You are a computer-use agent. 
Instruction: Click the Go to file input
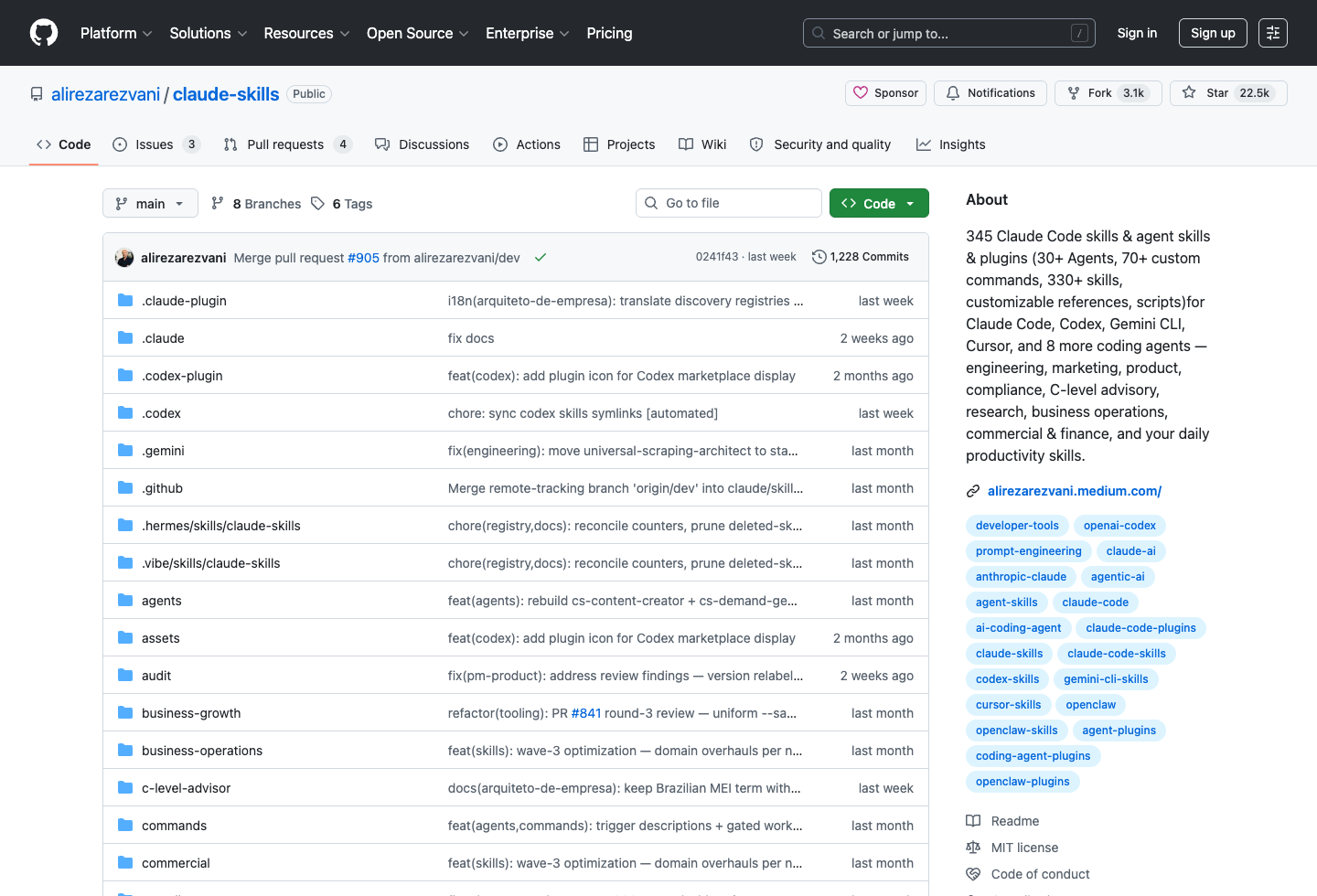click(729, 203)
